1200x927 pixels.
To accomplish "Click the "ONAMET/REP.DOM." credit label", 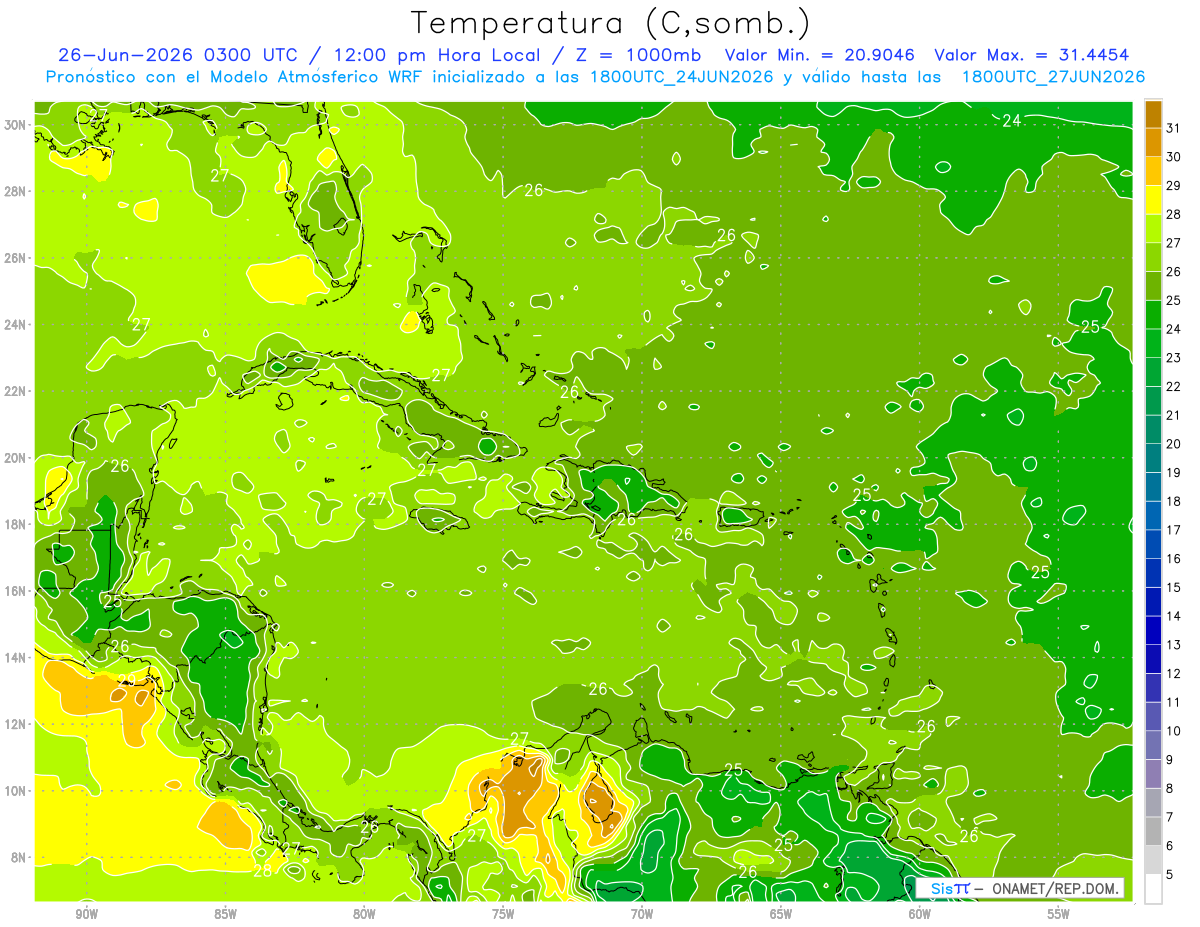I will pyautogui.click(x=1055, y=888).
